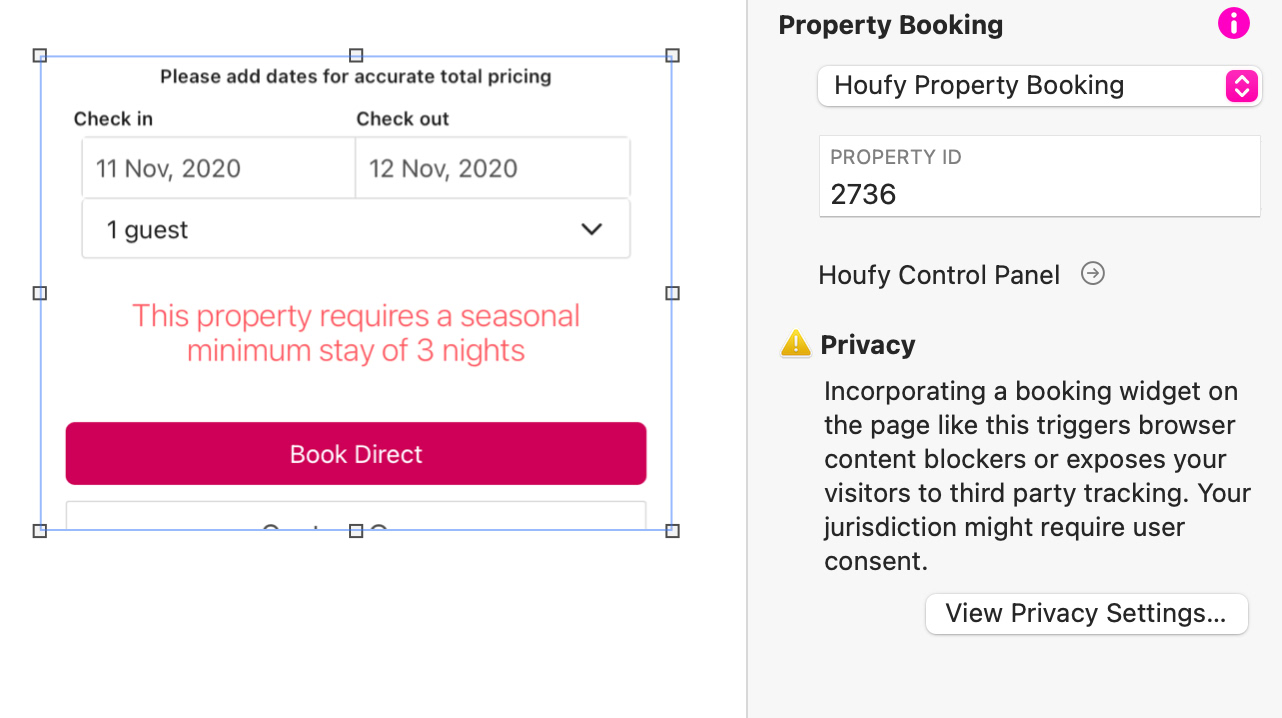Click the top-left resize handle
This screenshot has height=718, width=1282.
(x=40, y=56)
